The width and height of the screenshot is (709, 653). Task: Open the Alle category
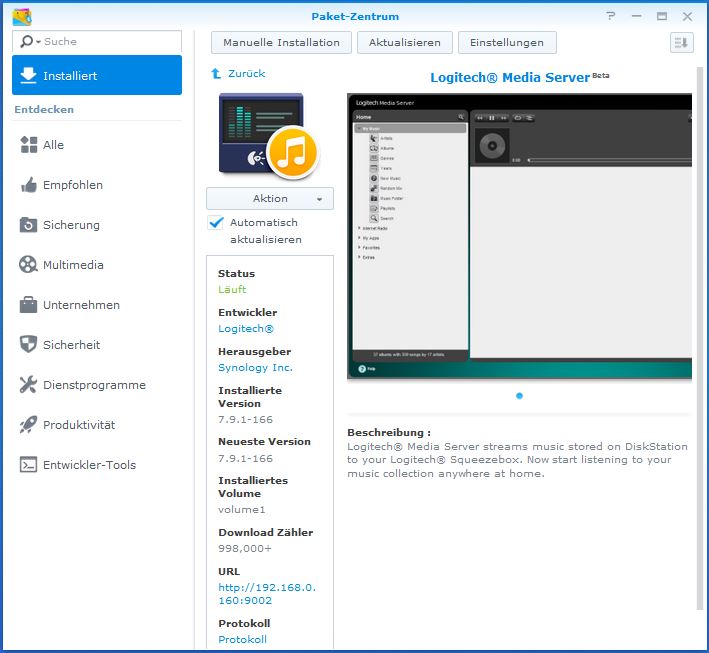point(97,145)
